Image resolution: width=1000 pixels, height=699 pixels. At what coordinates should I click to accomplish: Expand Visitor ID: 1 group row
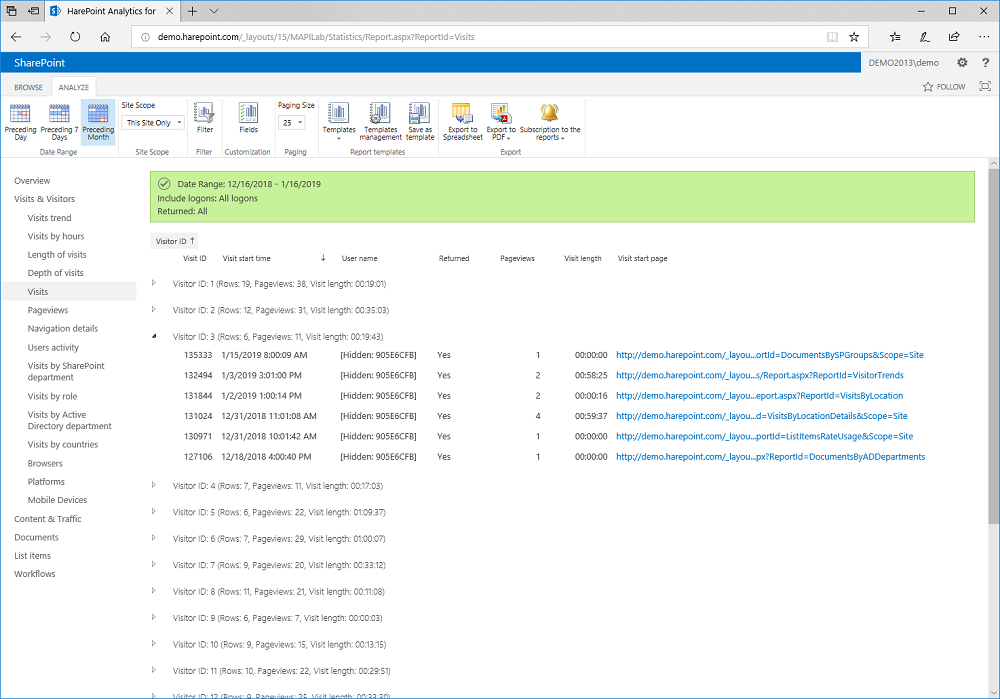tap(154, 283)
